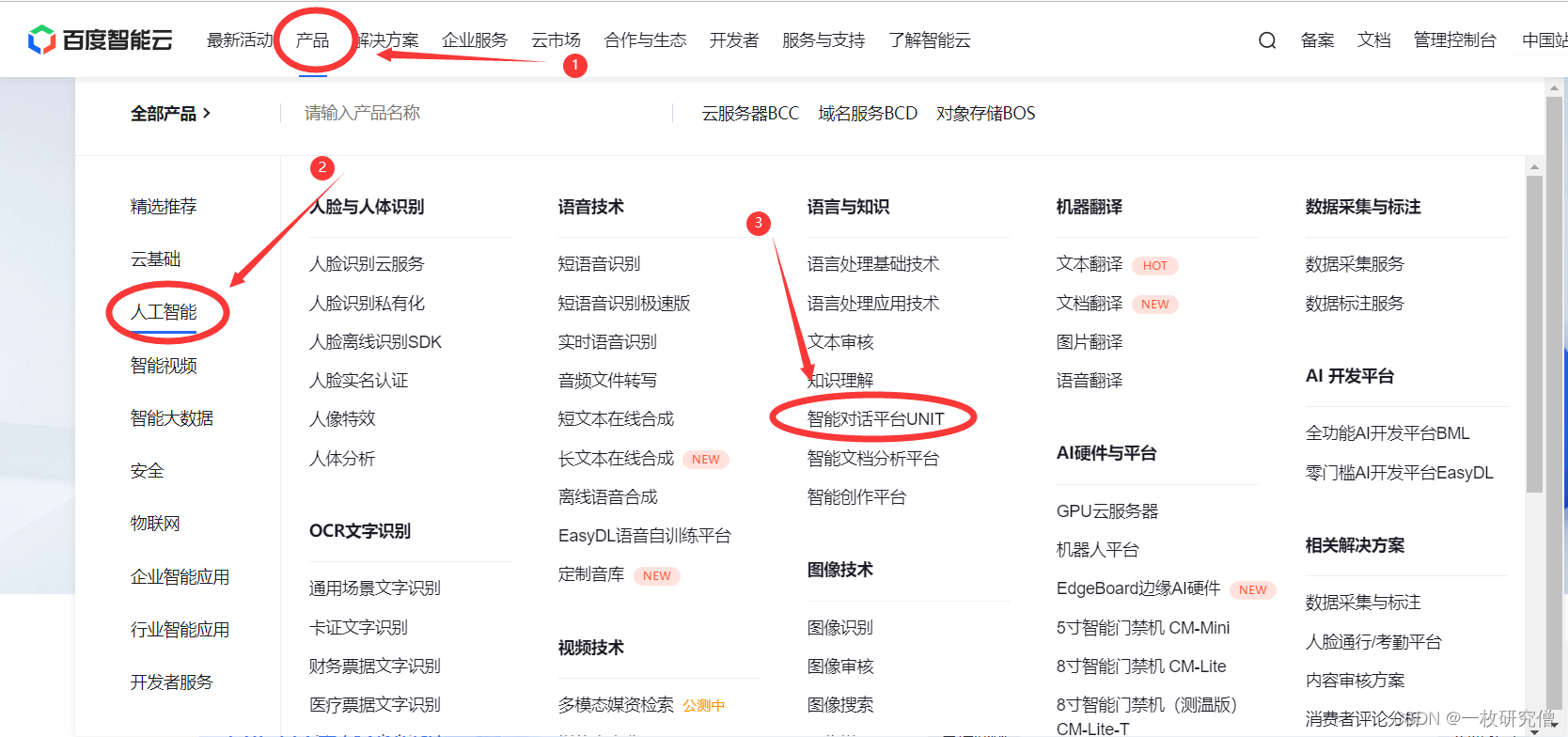Open 全功能AI开发平台BML

pyautogui.click(x=1388, y=433)
